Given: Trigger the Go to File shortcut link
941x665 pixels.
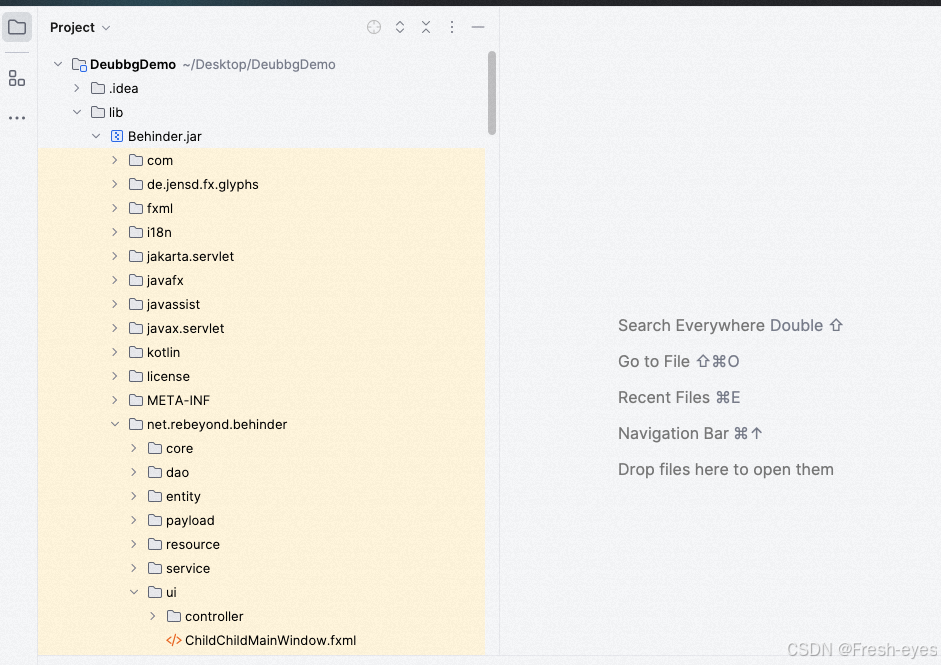Looking at the screenshot, I should [x=678, y=361].
